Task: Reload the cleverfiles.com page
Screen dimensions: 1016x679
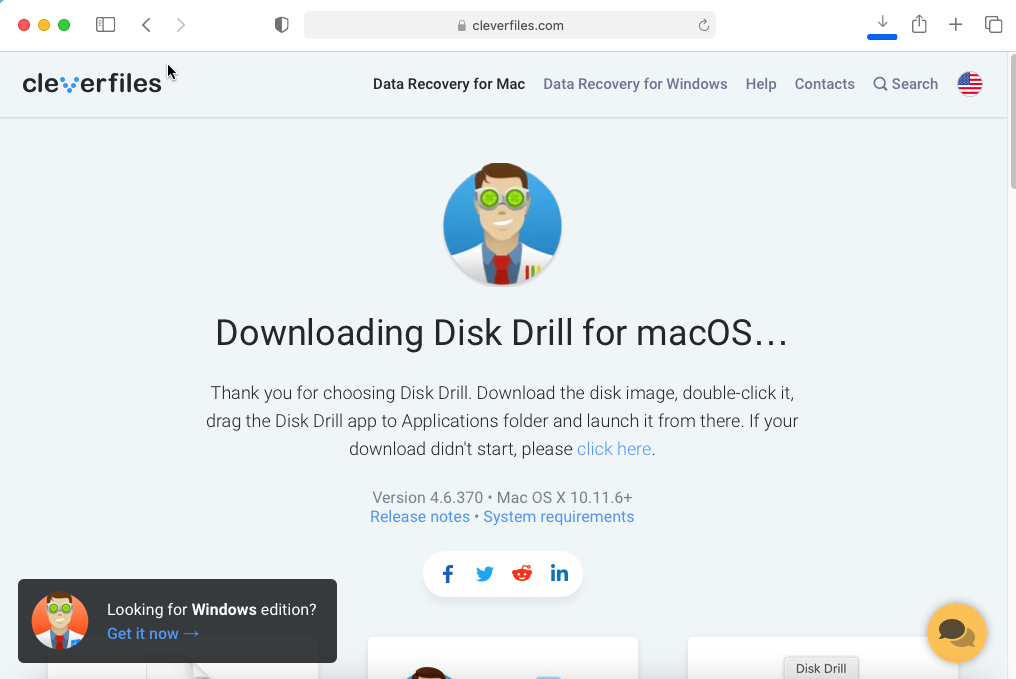Action: coord(704,25)
